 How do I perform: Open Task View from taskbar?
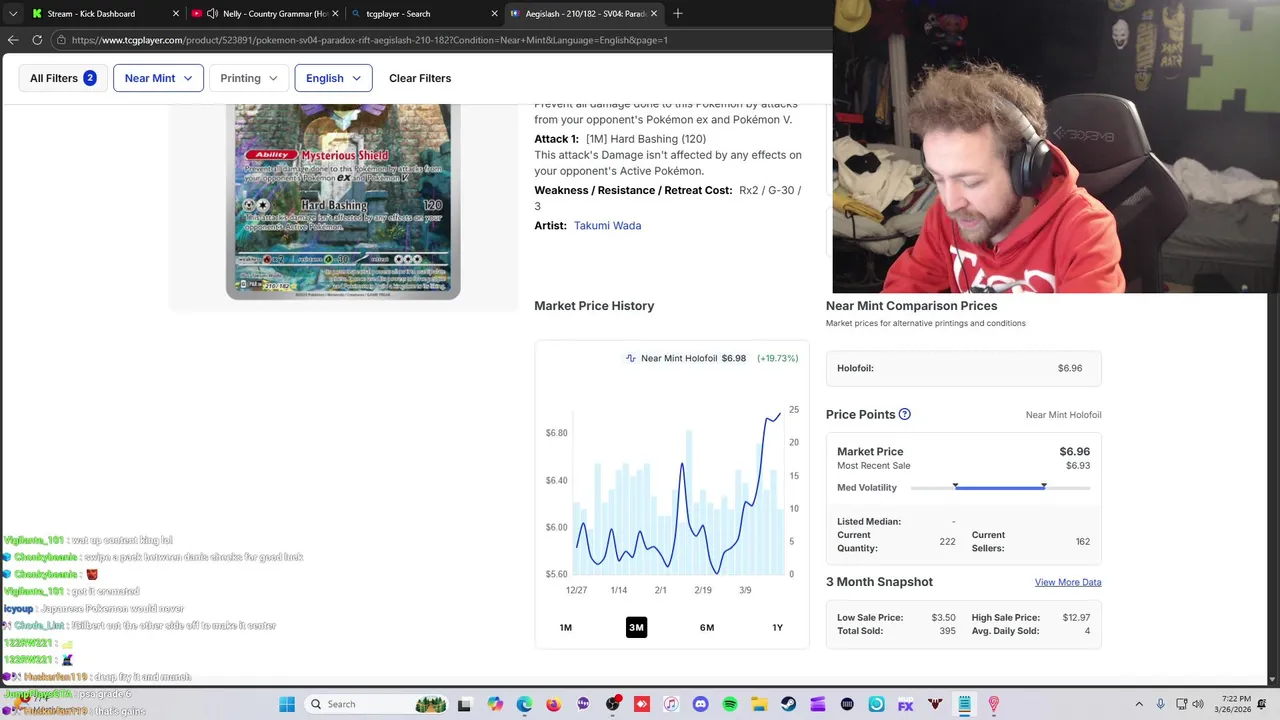click(464, 704)
